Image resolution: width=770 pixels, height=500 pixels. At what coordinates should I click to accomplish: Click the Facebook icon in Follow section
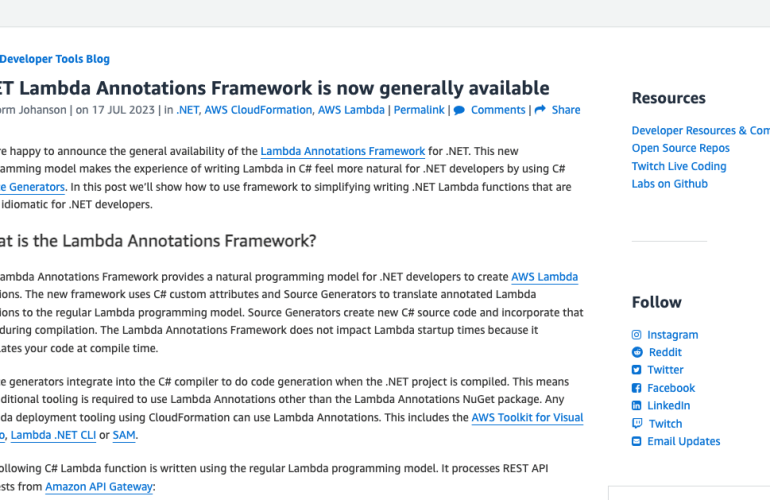point(637,388)
